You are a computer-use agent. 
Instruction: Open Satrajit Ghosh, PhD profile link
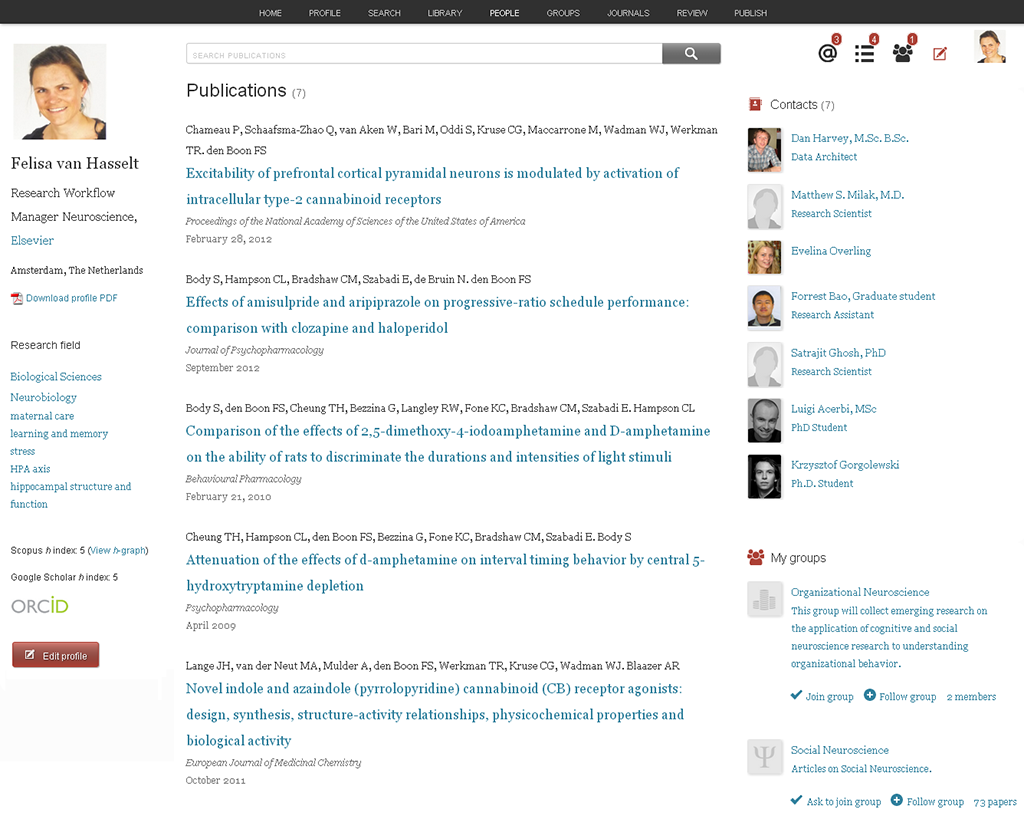(839, 353)
